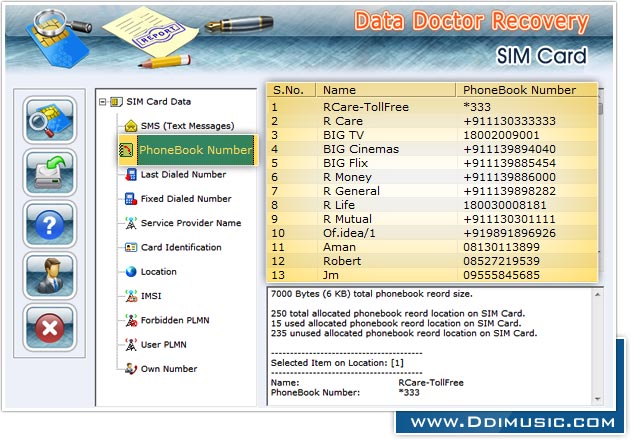Select PhoneBook Number tree item

tap(196, 150)
